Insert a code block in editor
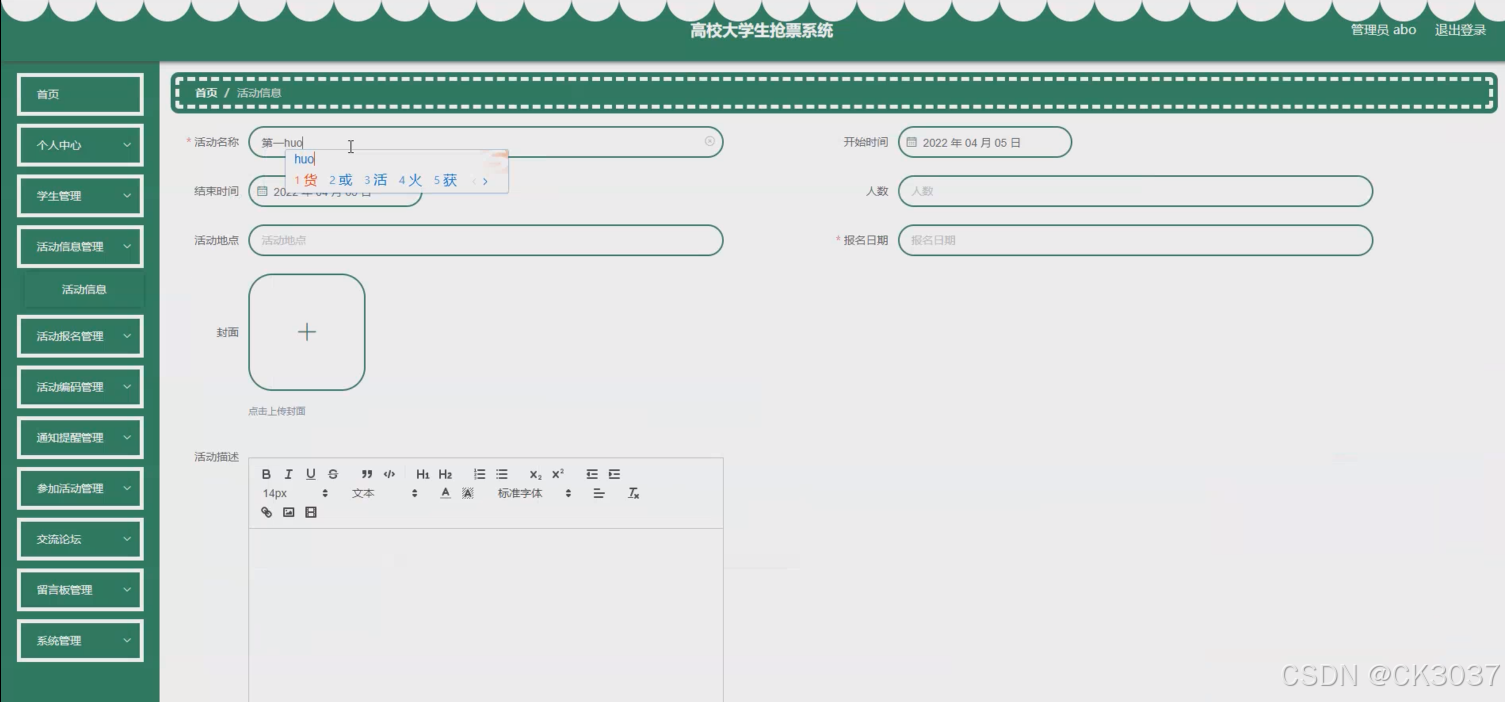Image resolution: width=1505 pixels, height=702 pixels. coord(389,474)
